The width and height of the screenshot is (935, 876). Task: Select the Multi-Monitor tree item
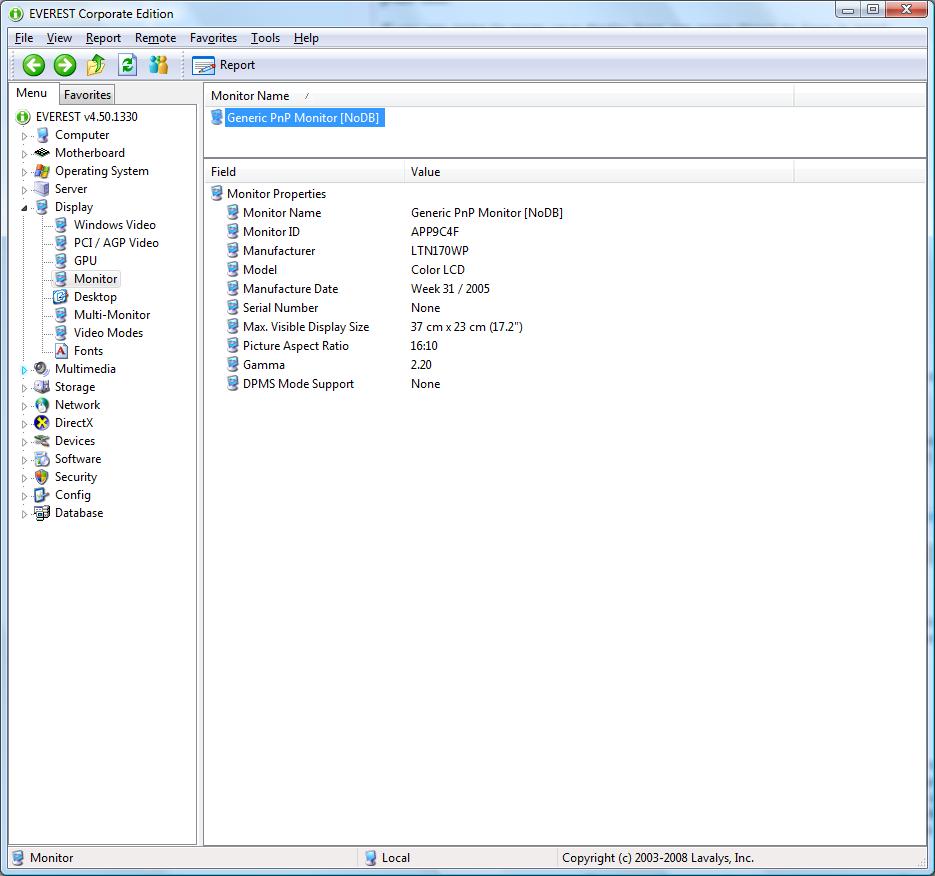(x=112, y=315)
